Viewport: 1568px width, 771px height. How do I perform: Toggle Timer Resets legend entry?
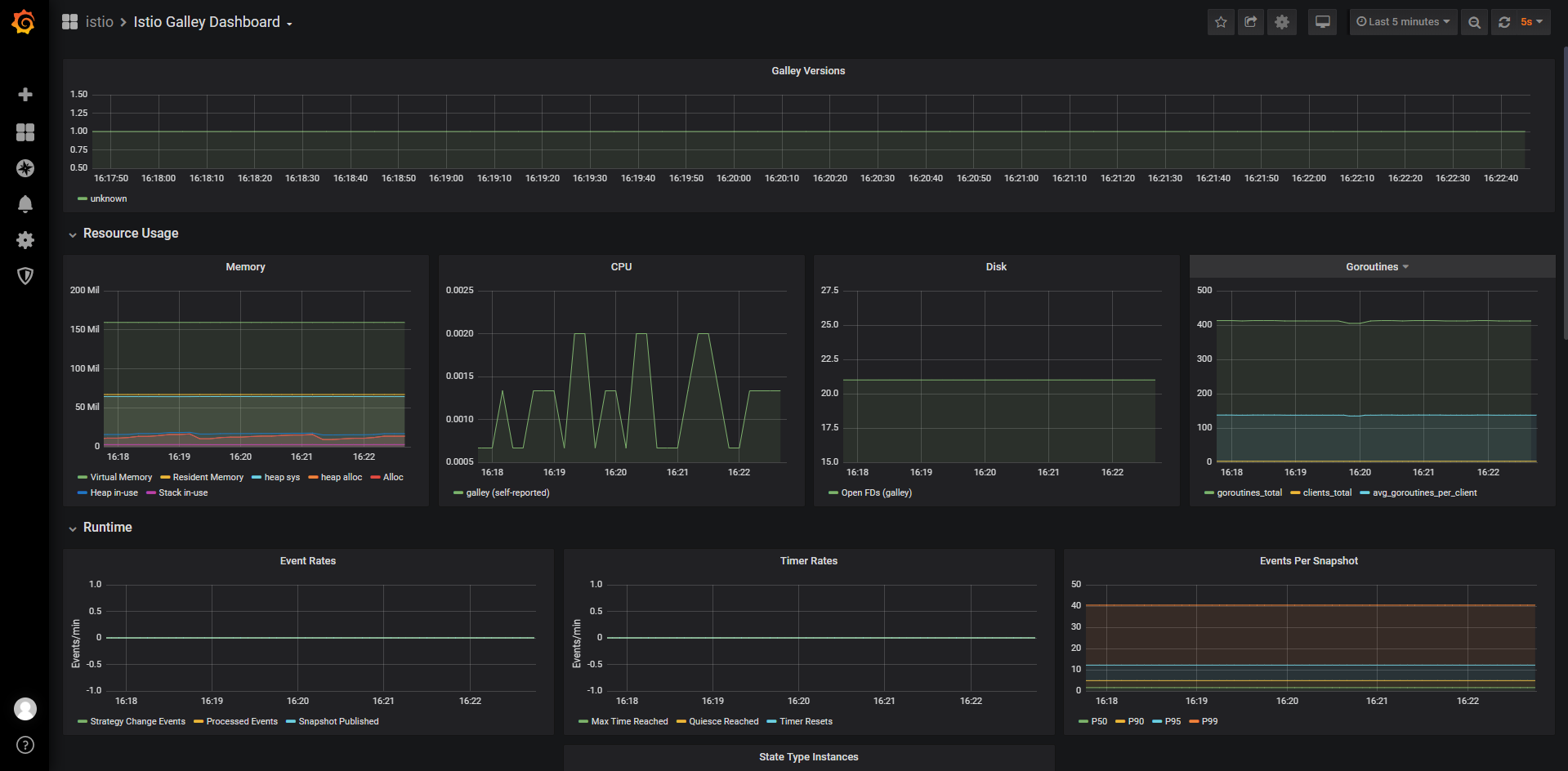(806, 721)
